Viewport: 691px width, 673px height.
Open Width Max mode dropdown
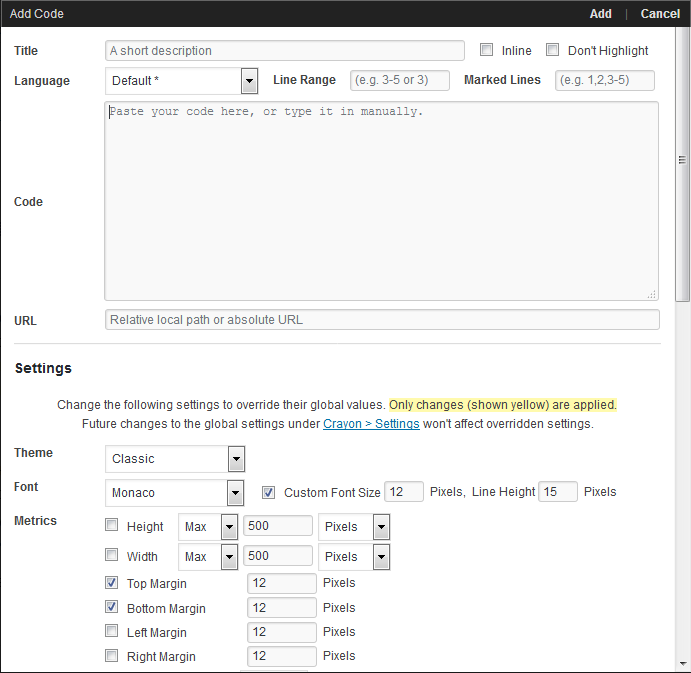pyautogui.click(x=208, y=557)
